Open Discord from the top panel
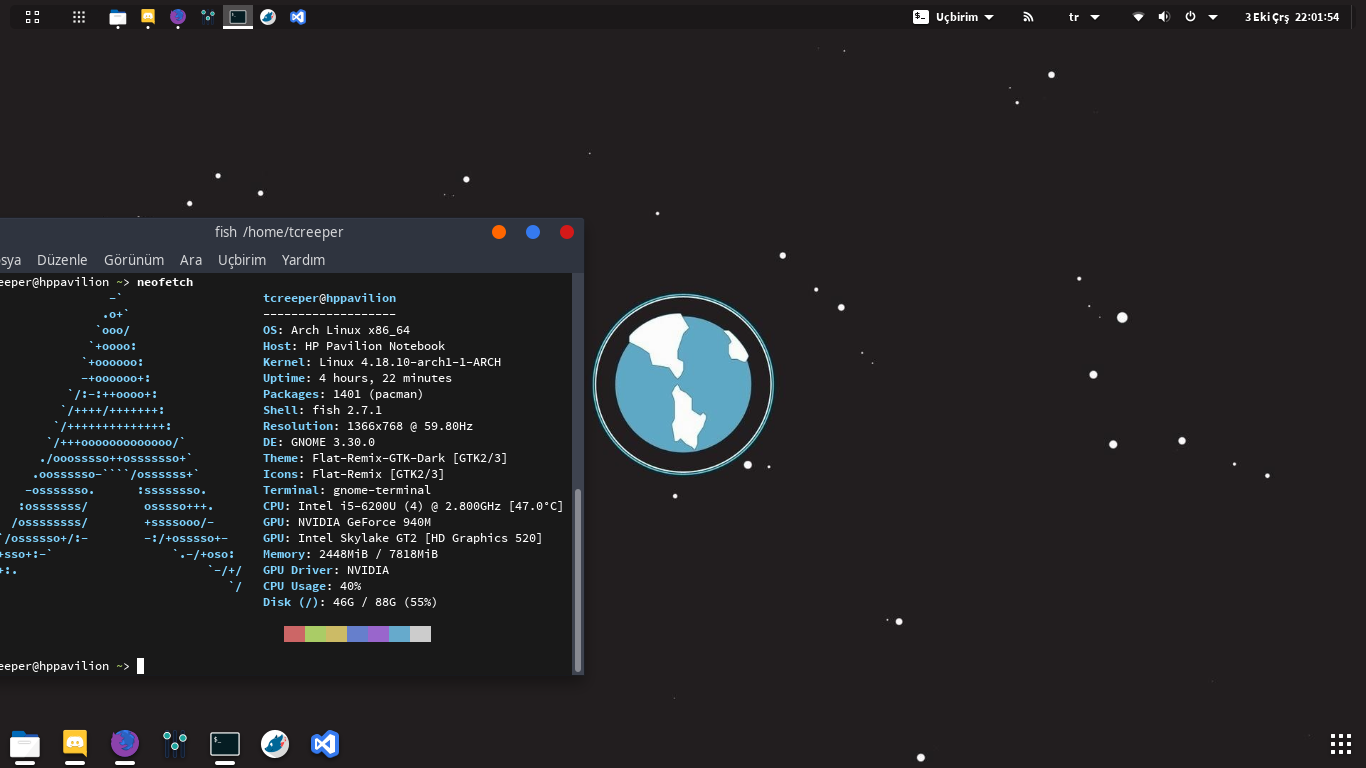The image size is (1366, 768). click(x=148, y=17)
